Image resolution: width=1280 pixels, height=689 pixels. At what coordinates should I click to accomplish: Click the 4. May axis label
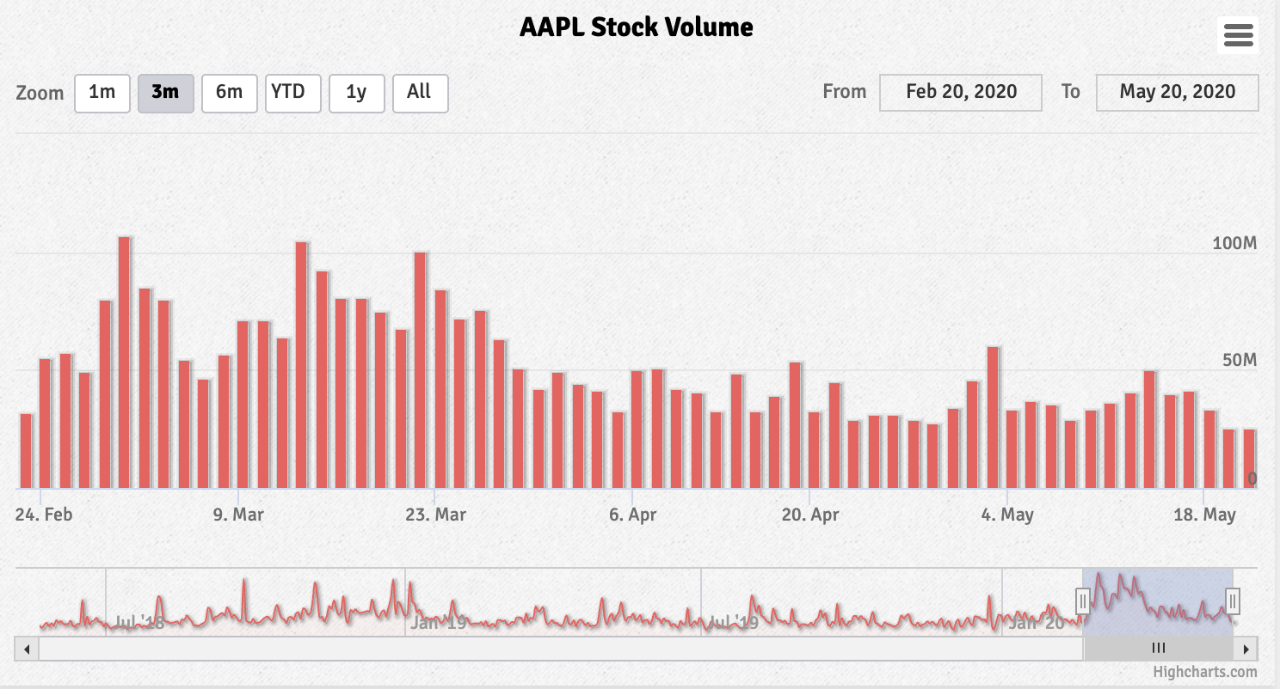pos(1007,515)
